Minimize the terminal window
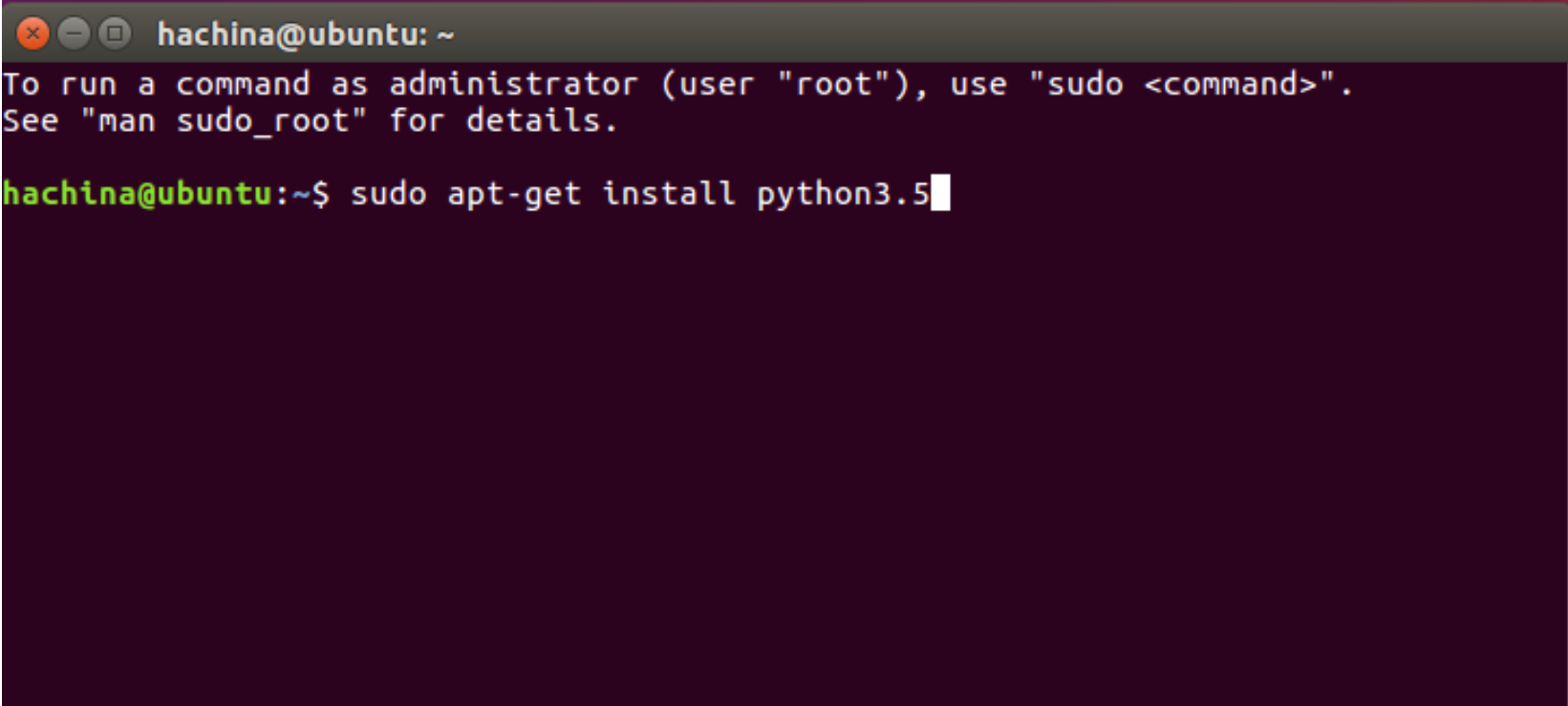Viewport: 1568px width, 706px height. pyautogui.click(x=74, y=34)
